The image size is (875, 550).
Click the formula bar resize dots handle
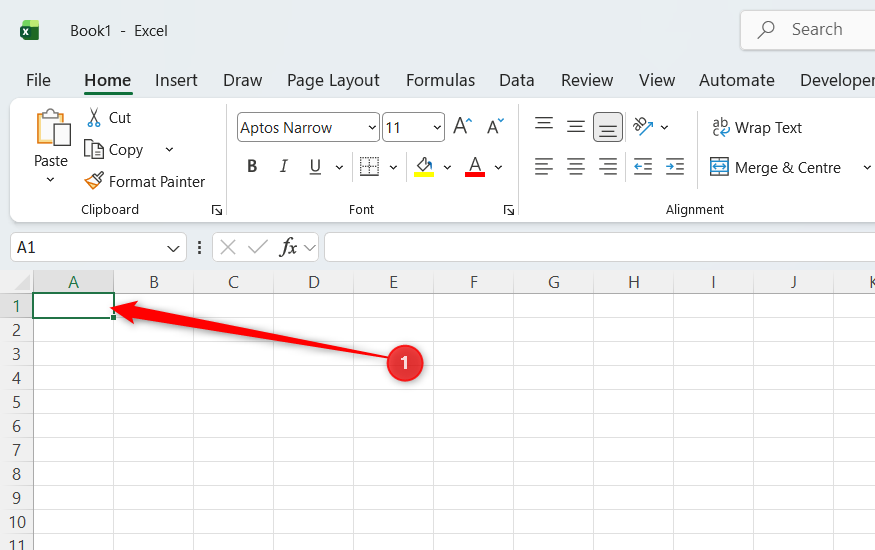pos(199,247)
